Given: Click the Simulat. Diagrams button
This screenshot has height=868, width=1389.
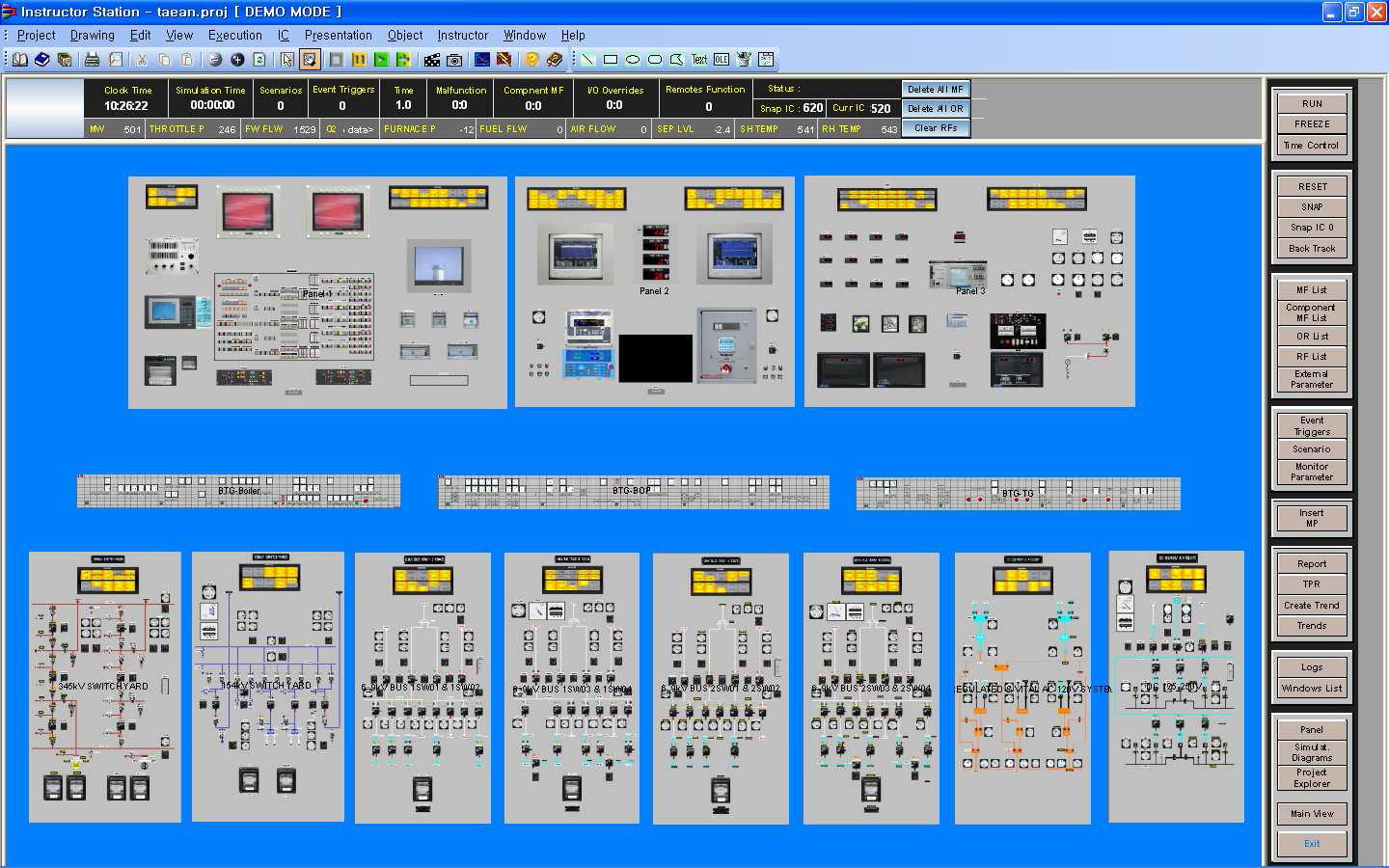Looking at the screenshot, I should click(x=1312, y=752).
